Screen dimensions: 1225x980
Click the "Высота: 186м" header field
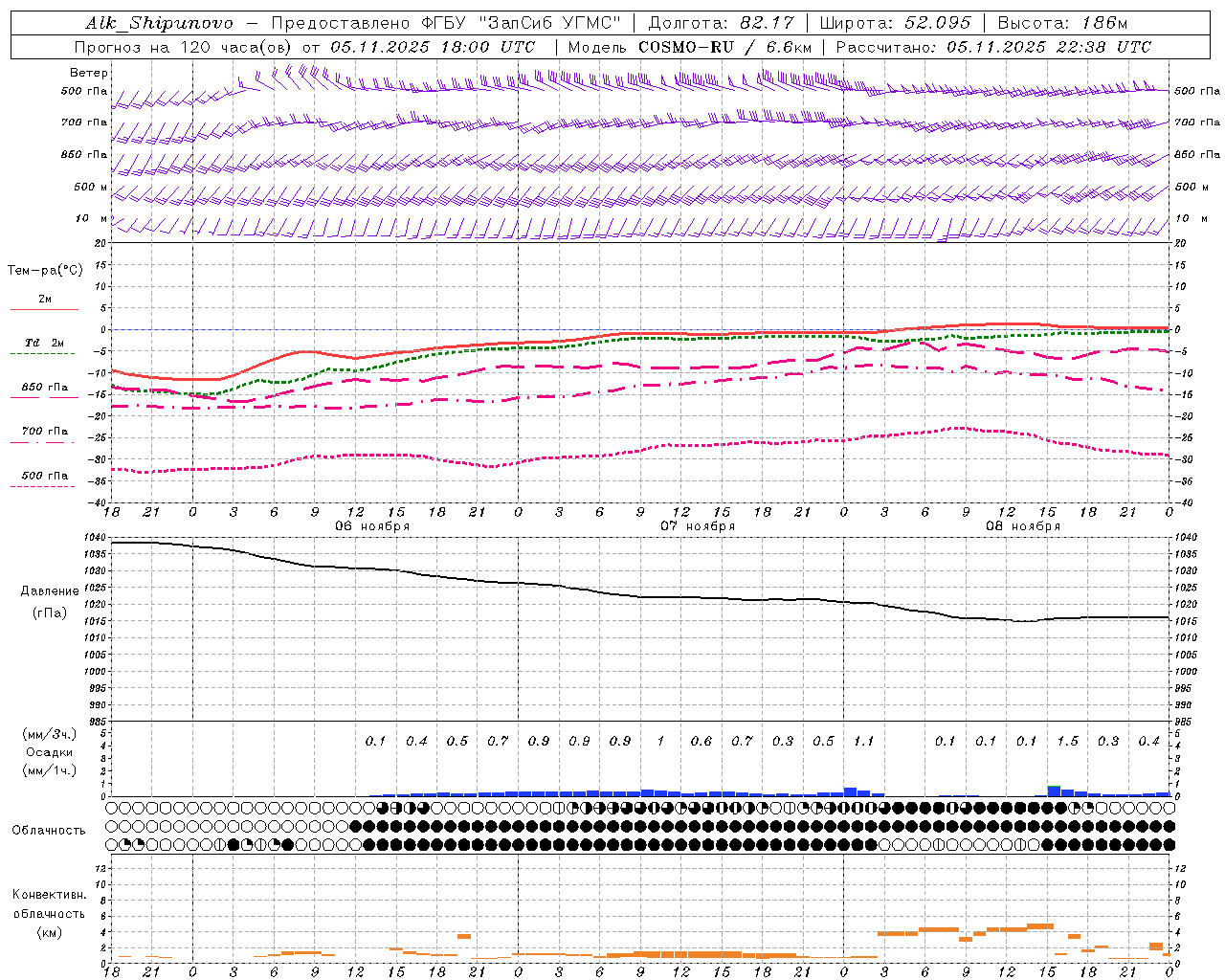(x=1062, y=23)
